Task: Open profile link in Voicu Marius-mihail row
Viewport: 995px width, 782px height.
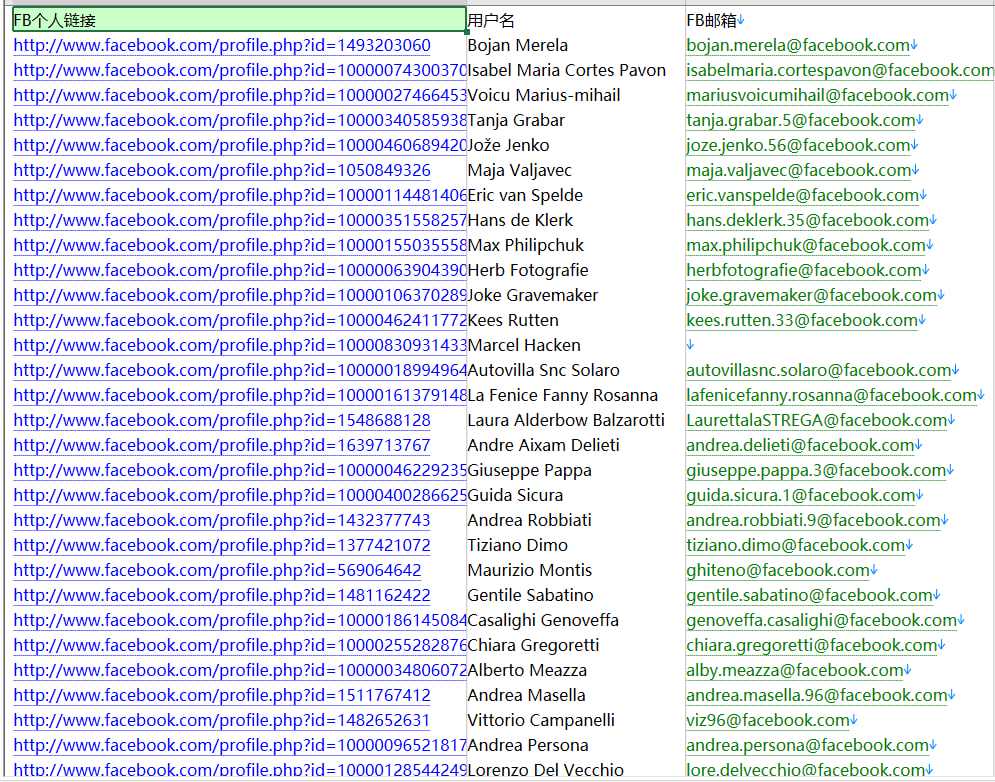Action: point(240,95)
